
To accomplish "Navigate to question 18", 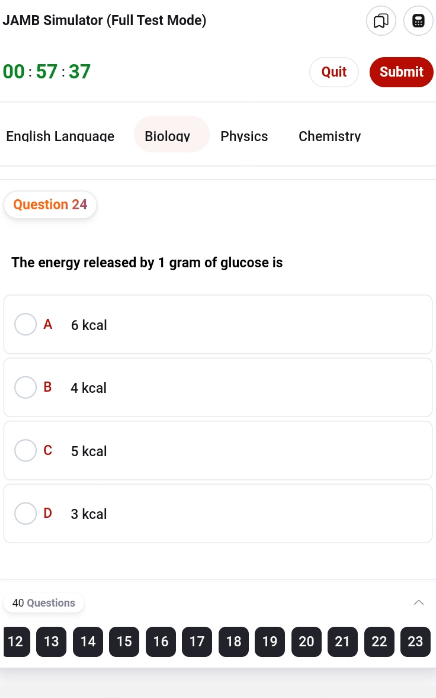I will click(233, 641).
